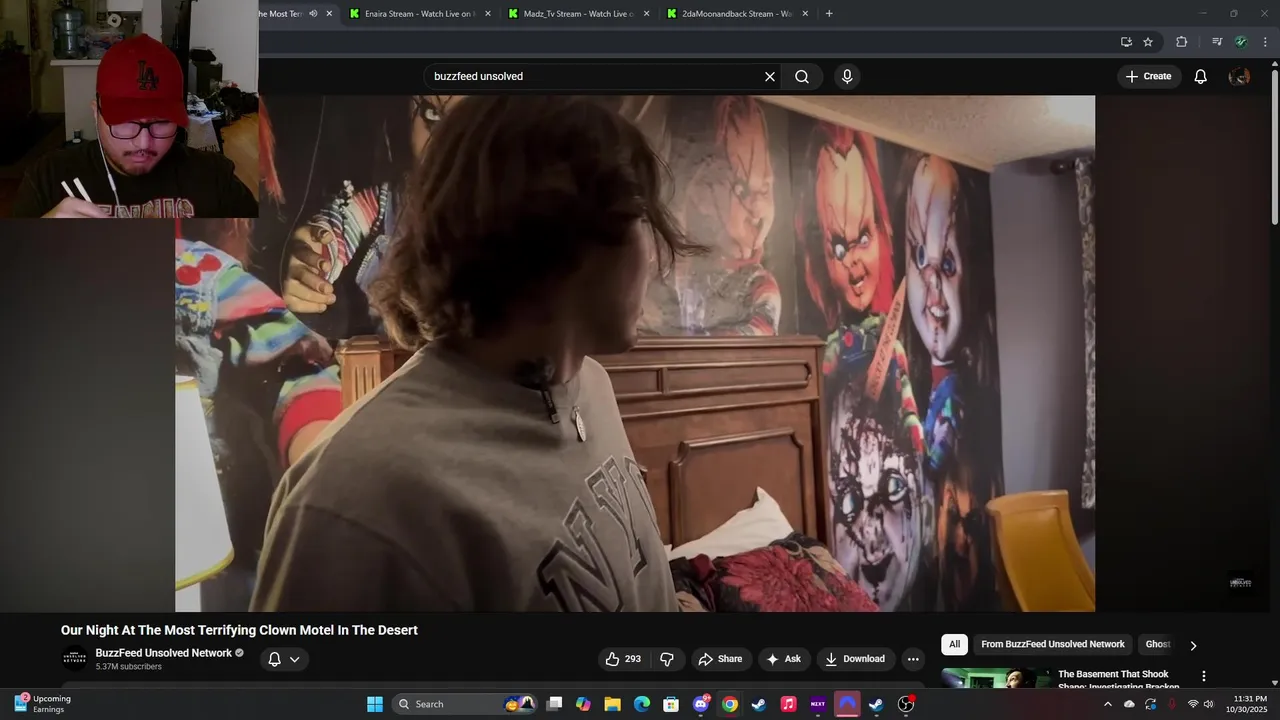Open the Chrome extensions puzzle icon
The width and height of the screenshot is (1280, 720).
click(1182, 42)
